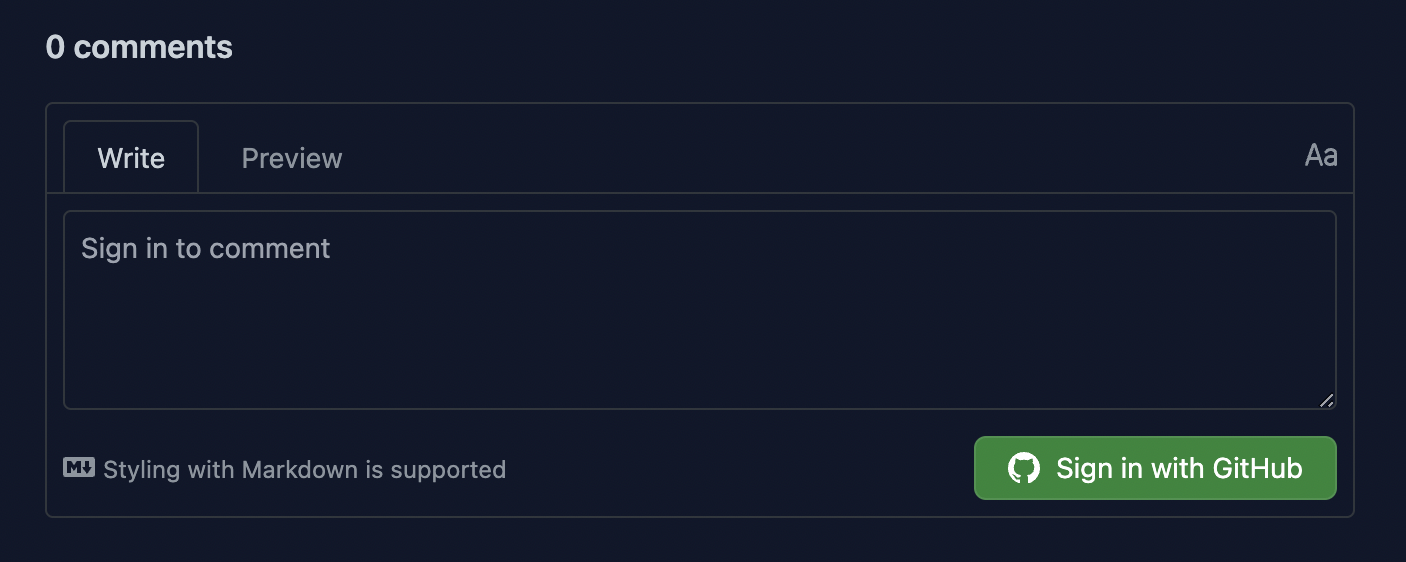Return to the Write editor tab
The width and height of the screenshot is (1406, 562).
(x=131, y=158)
